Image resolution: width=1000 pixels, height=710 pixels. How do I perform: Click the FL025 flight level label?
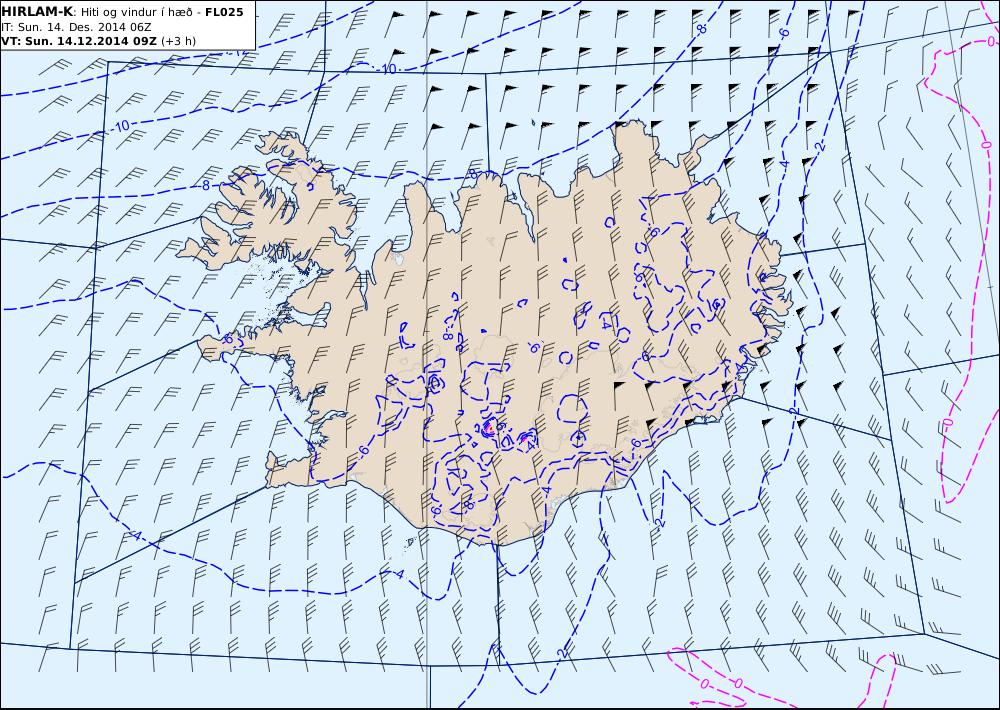224,12
